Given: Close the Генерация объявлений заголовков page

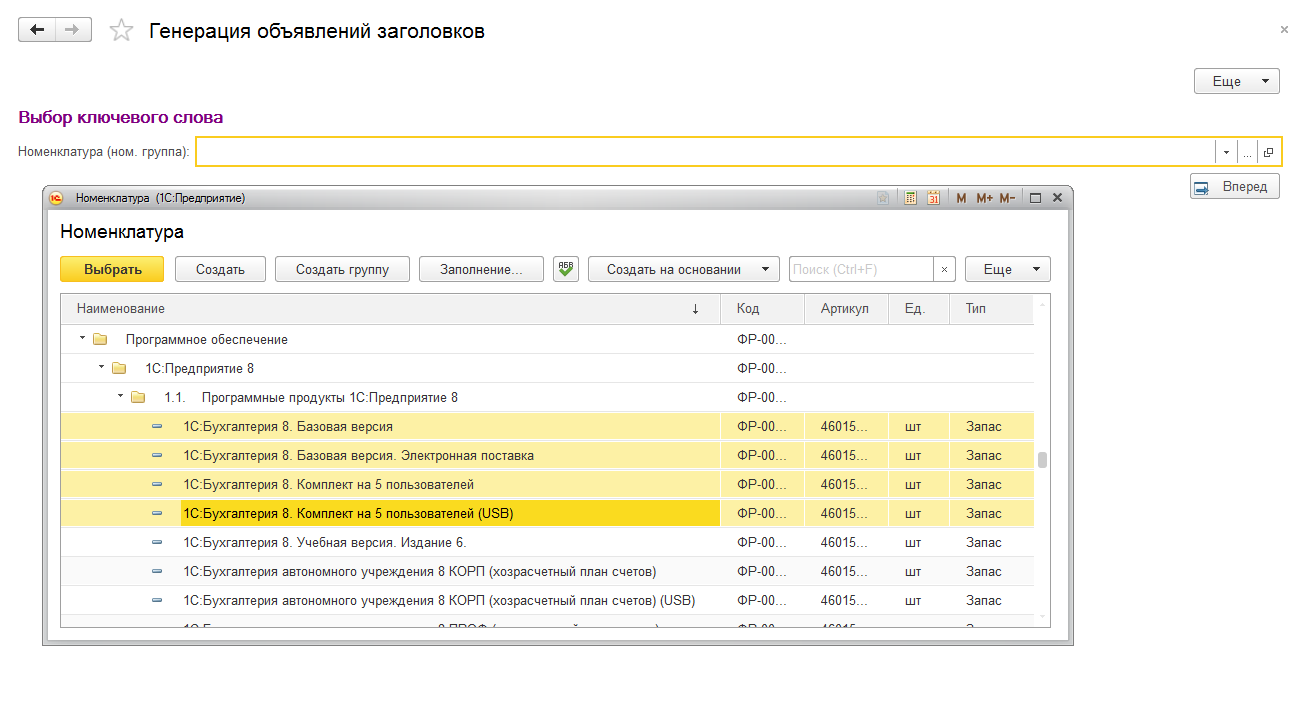Looking at the screenshot, I should click(1284, 30).
